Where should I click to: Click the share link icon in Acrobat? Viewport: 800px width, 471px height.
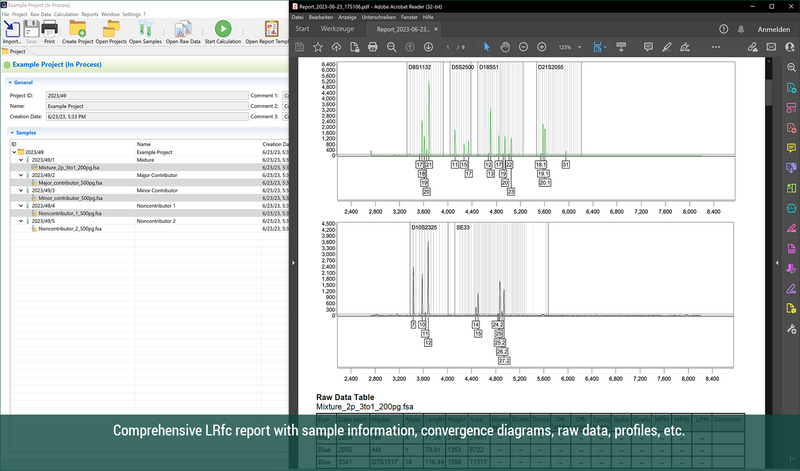753,47
